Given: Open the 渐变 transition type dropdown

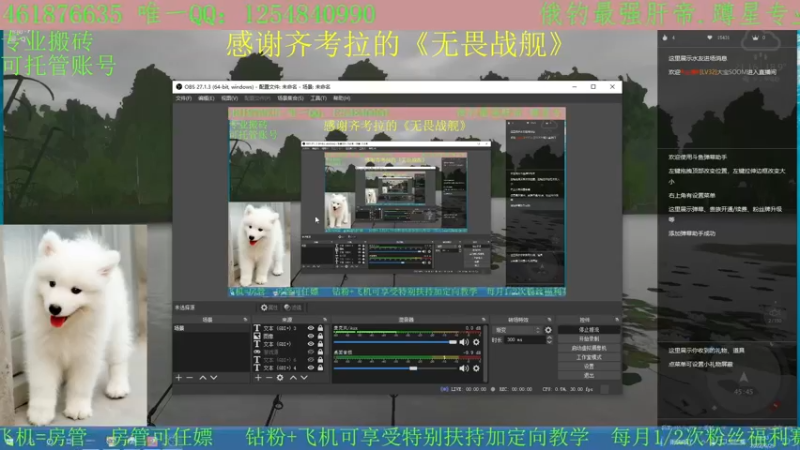Looking at the screenshot, I should (x=517, y=330).
